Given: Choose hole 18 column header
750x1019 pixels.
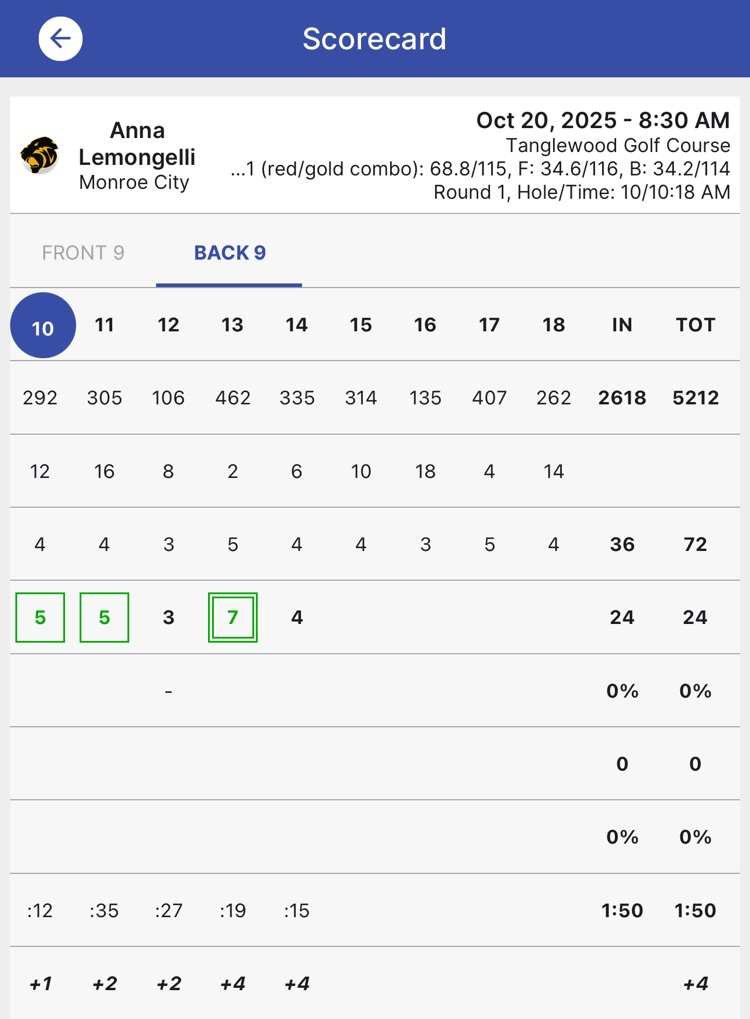Looking at the screenshot, I should click(x=553, y=325).
